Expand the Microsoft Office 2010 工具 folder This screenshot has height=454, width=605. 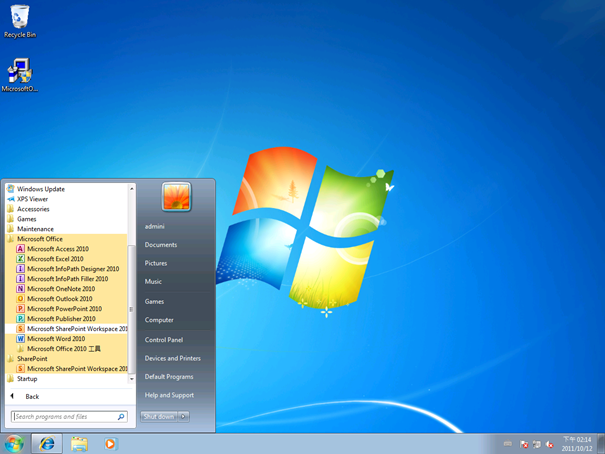[66, 349]
